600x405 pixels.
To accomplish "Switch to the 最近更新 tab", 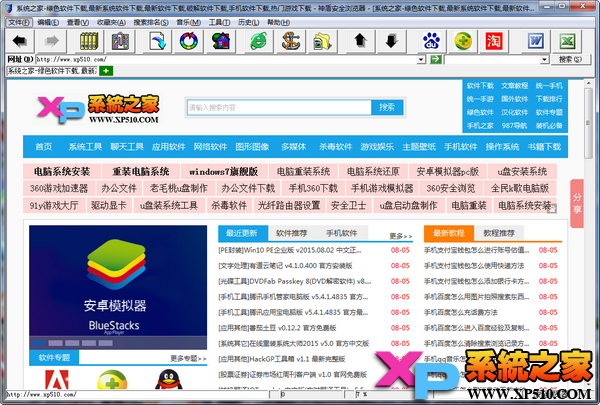I will 242,233.
